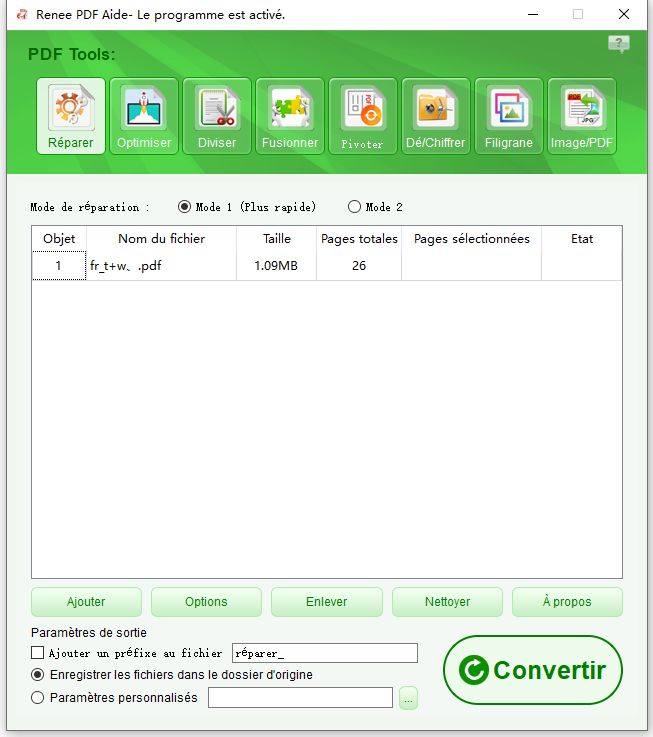The width and height of the screenshot is (653, 737).
Task: Open the Filigrane watermark tool
Action: click(x=509, y=116)
